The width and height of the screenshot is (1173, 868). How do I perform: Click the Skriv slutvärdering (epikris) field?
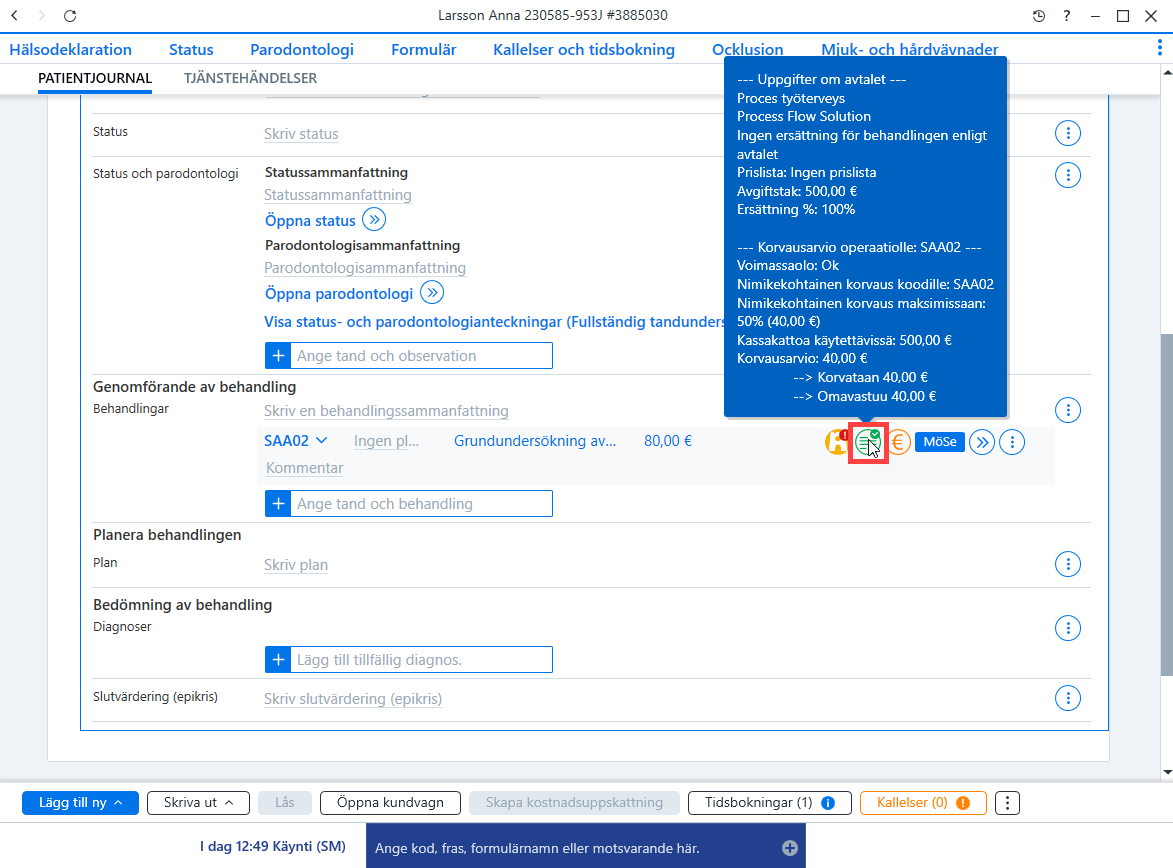tap(353, 699)
